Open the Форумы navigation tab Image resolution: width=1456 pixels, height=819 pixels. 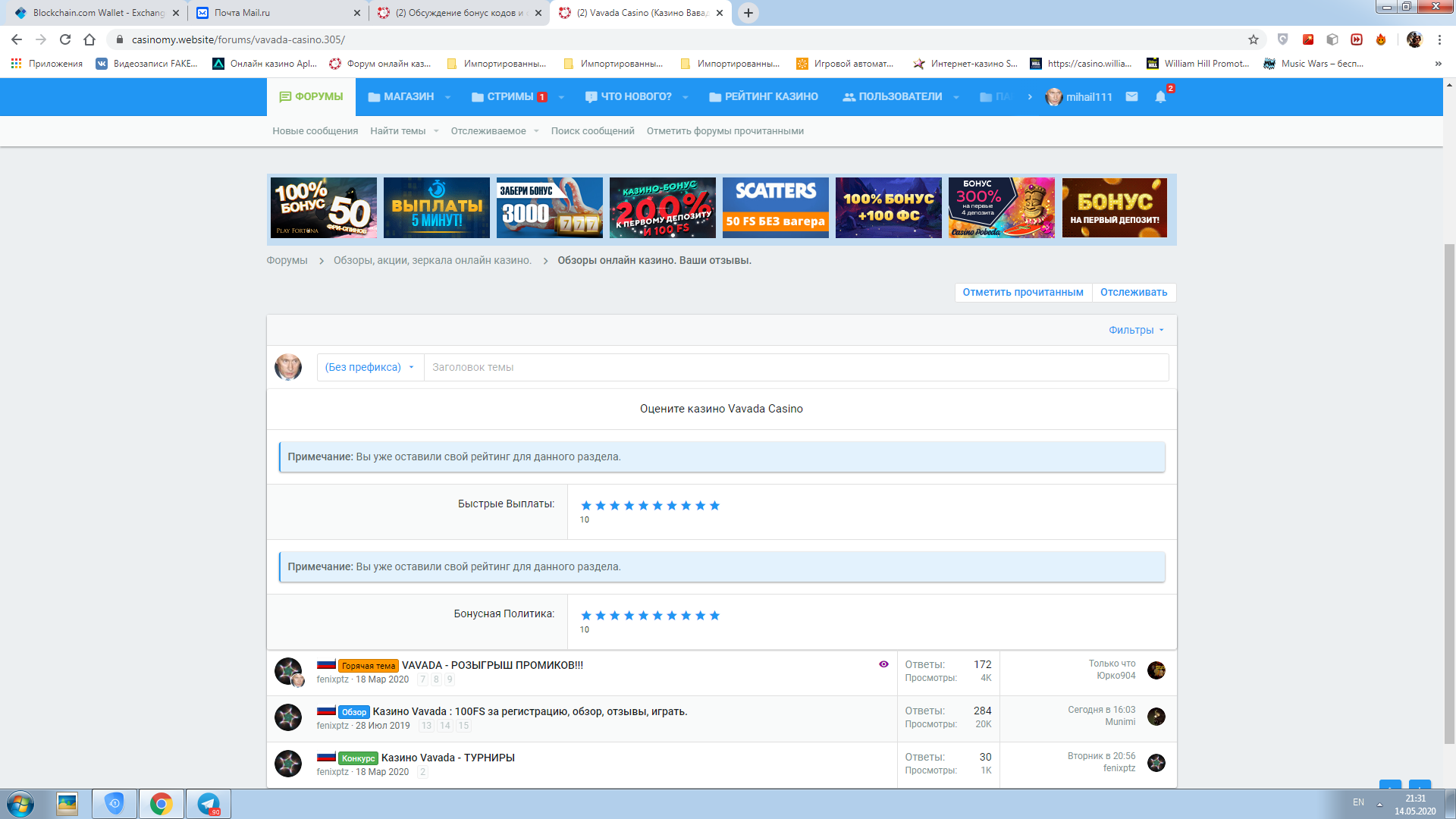tap(311, 96)
